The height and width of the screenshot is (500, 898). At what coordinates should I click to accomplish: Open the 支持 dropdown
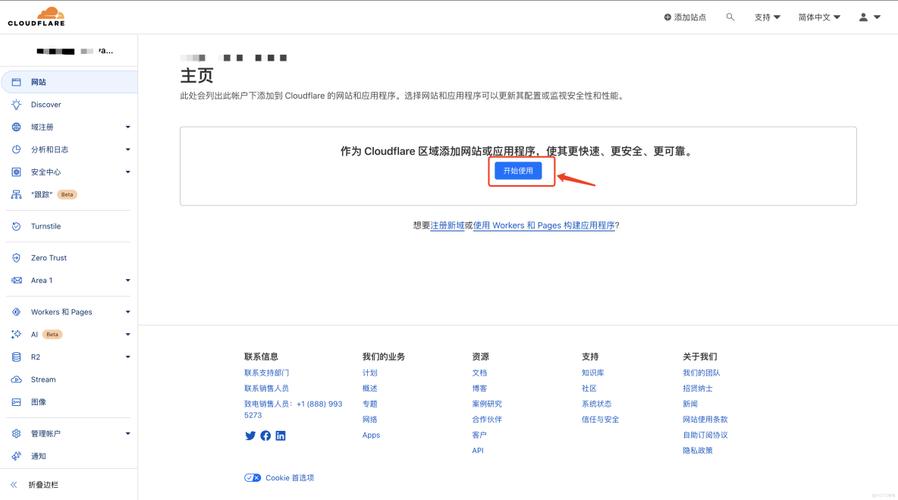tap(767, 17)
